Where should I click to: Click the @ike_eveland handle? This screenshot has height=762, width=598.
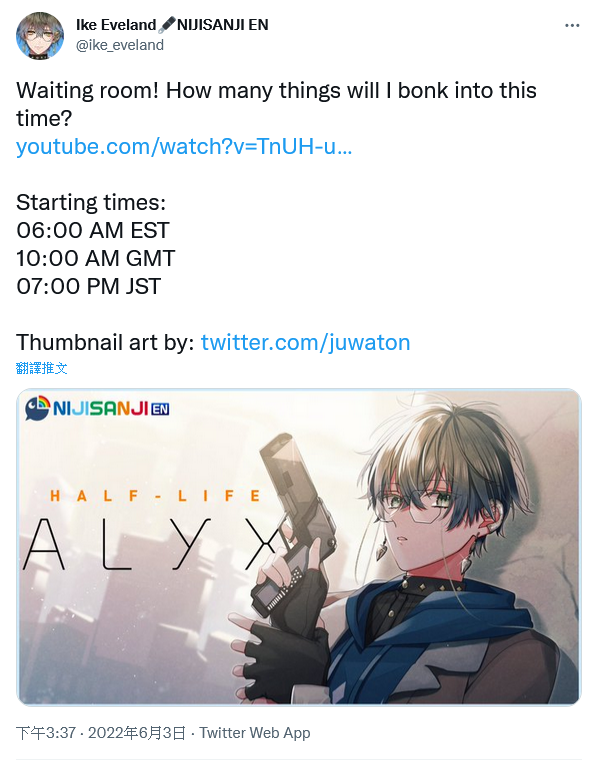(120, 45)
